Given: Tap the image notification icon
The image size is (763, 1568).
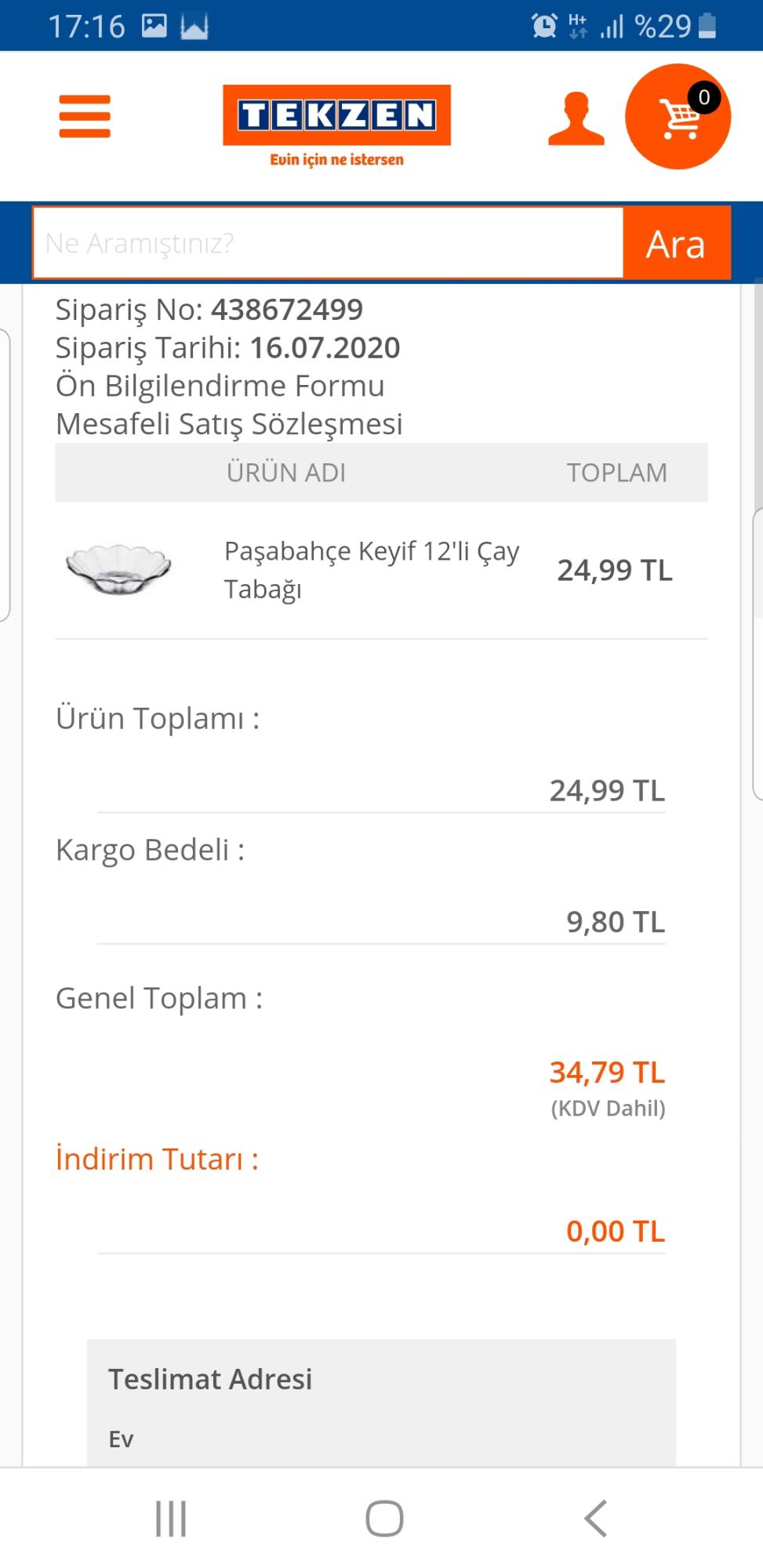Looking at the screenshot, I should click(x=154, y=27).
